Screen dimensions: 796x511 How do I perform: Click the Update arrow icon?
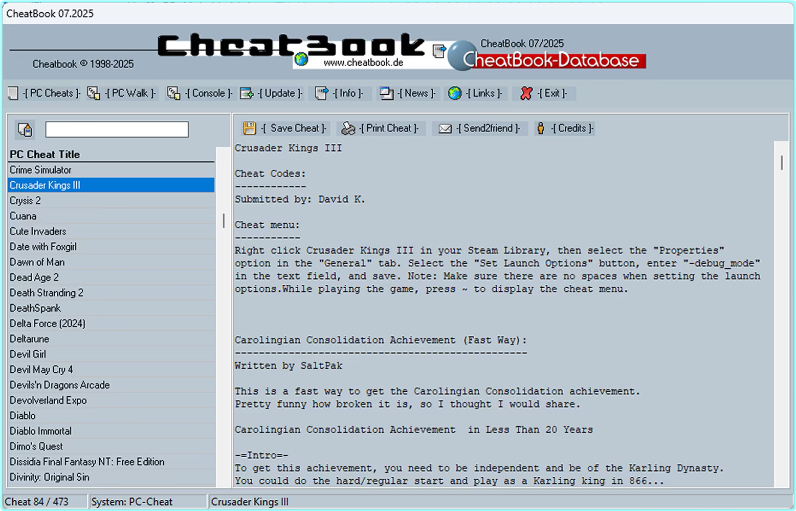(x=247, y=93)
